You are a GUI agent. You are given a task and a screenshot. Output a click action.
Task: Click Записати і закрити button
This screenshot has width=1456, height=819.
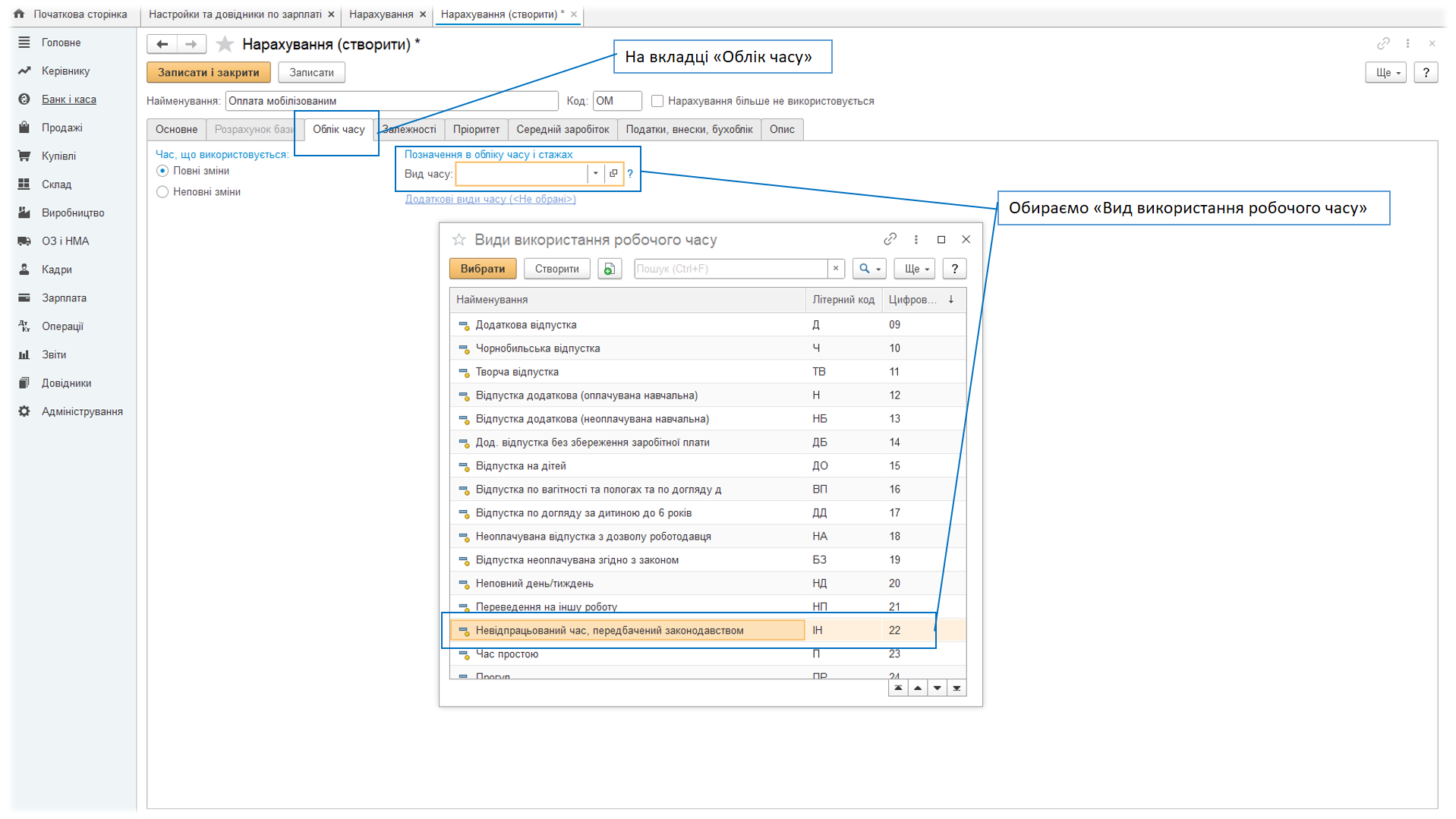tap(208, 72)
